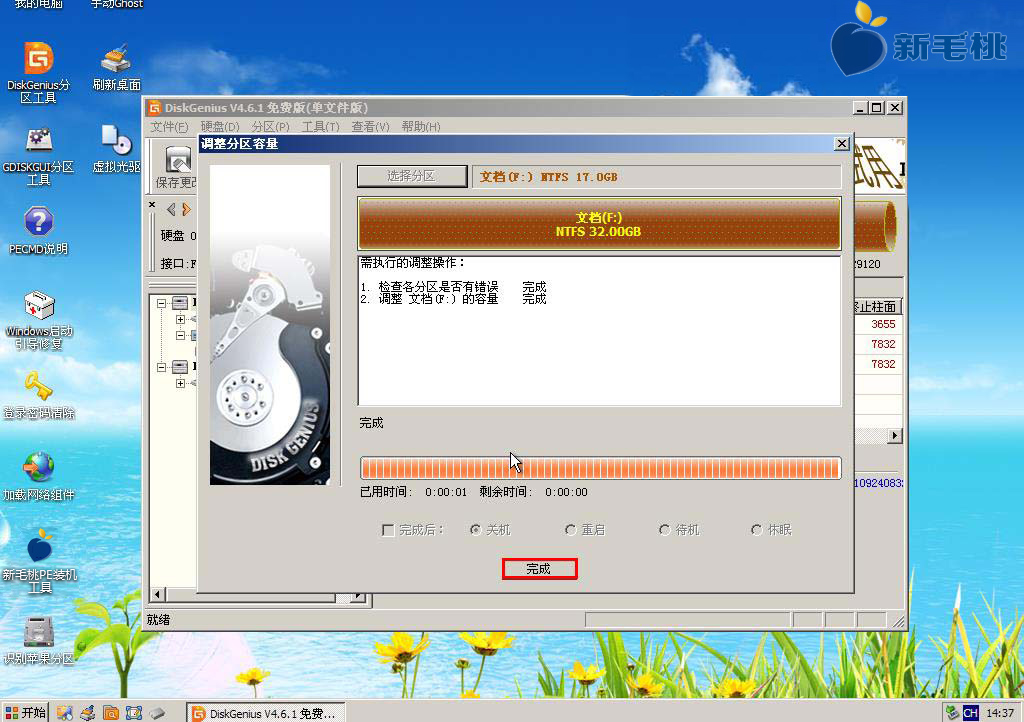
Task: Open the 新毛桃PE装机工具 desktop icon
Action: click(x=39, y=561)
